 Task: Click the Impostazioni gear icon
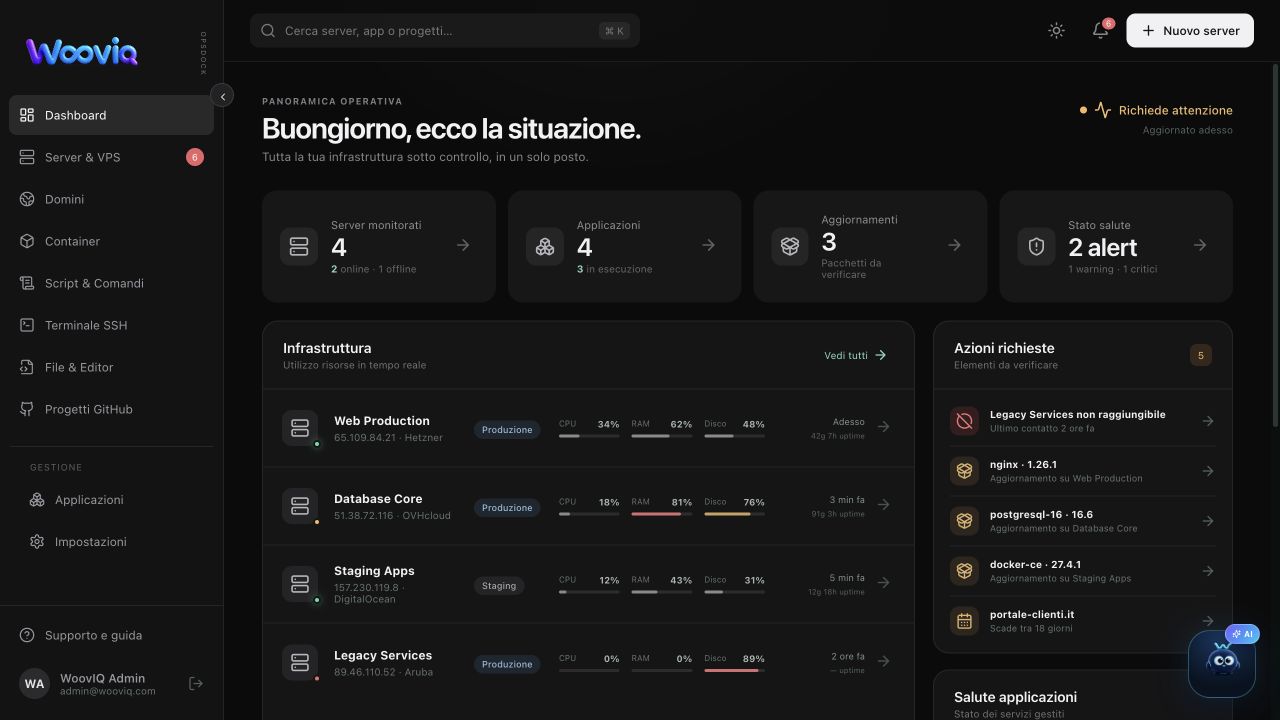click(37, 542)
